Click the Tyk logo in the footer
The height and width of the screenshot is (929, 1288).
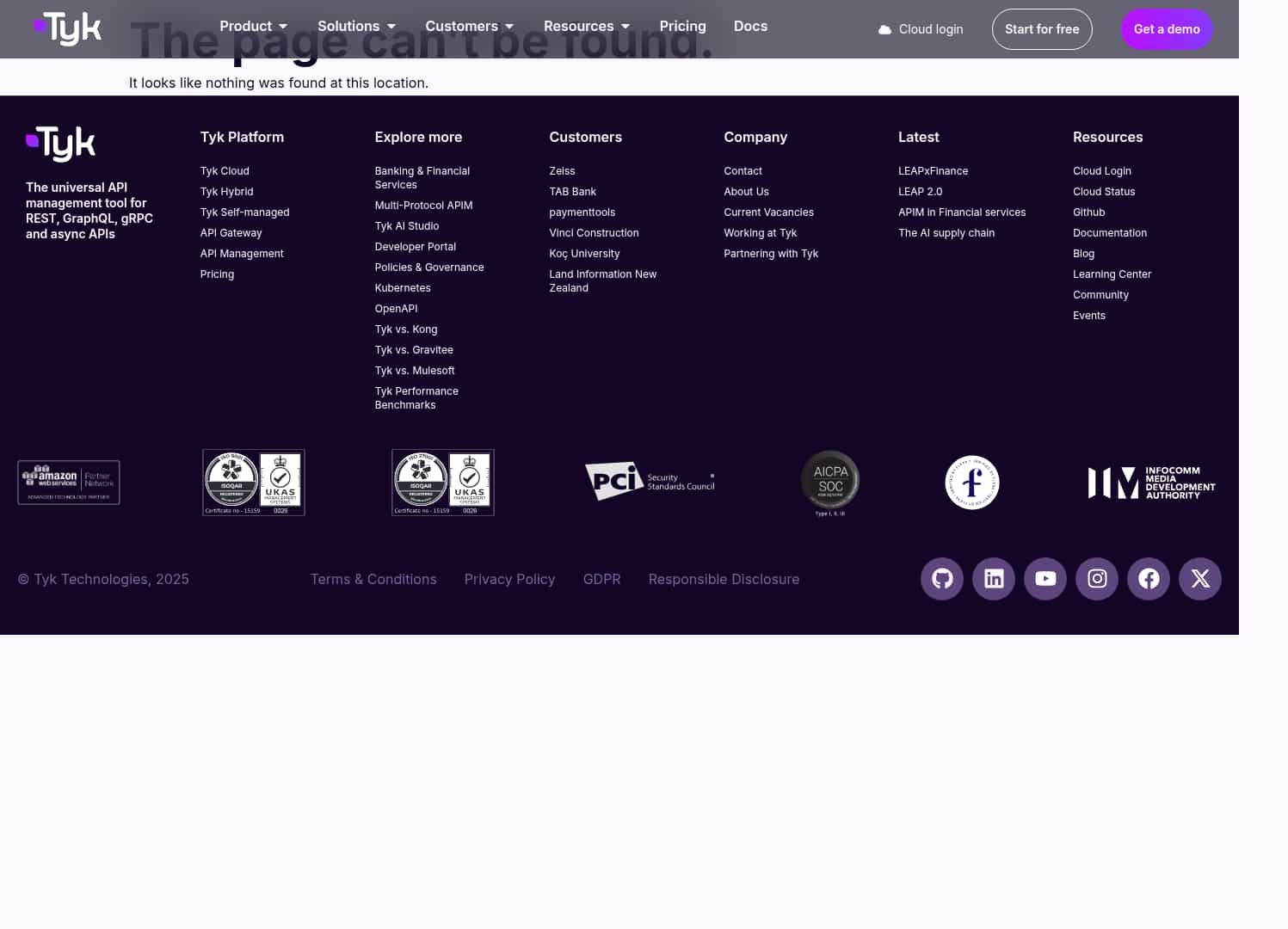(x=60, y=144)
